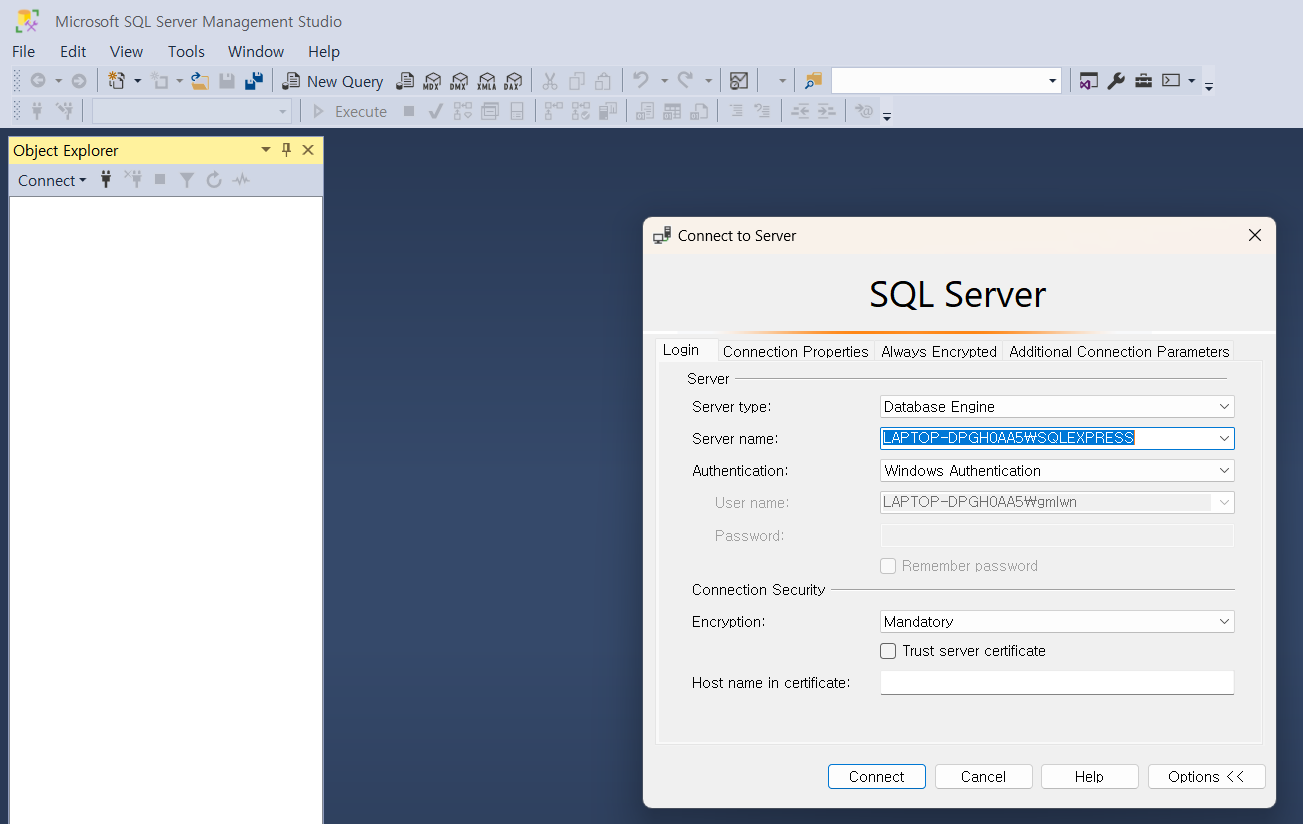Click the Other Windows command-prompt icon
This screenshot has width=1303, height=824.
pos(1171,81)
